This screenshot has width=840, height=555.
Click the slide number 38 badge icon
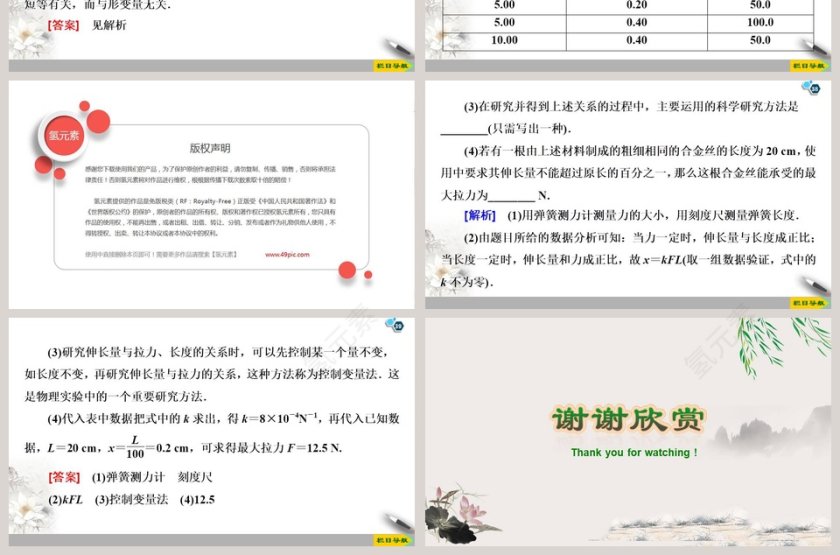[x=811, y=87]
